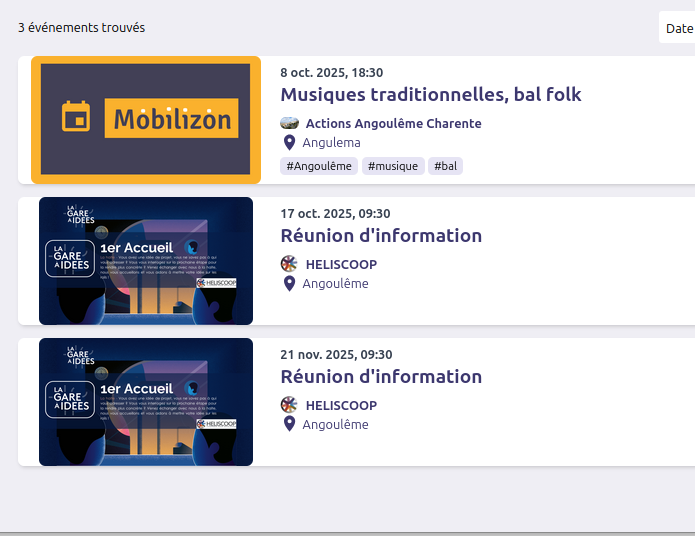
Task: Click the location pin beside Angulema
Action: (x=289, y=143)
